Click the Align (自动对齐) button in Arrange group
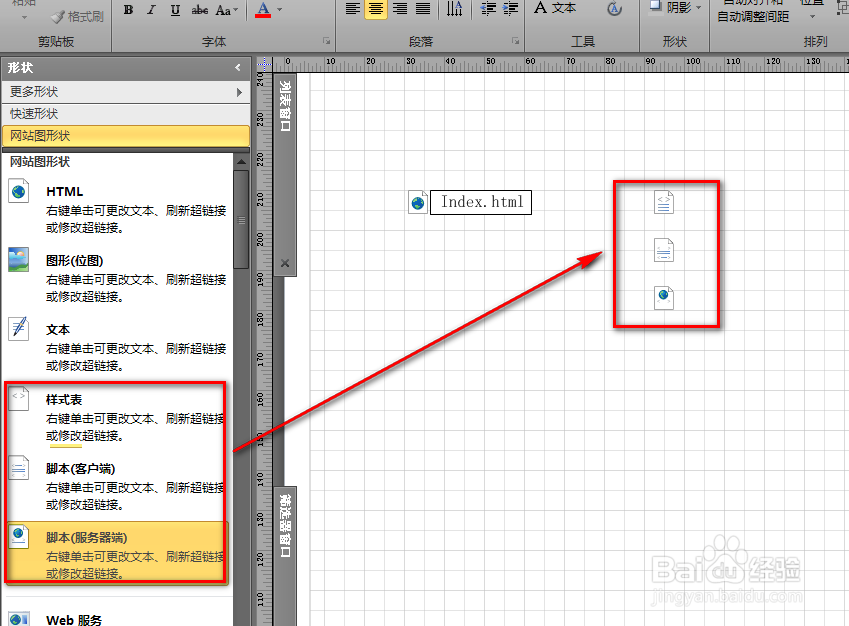This screenshot has width=849, height=626. [753, 3]
